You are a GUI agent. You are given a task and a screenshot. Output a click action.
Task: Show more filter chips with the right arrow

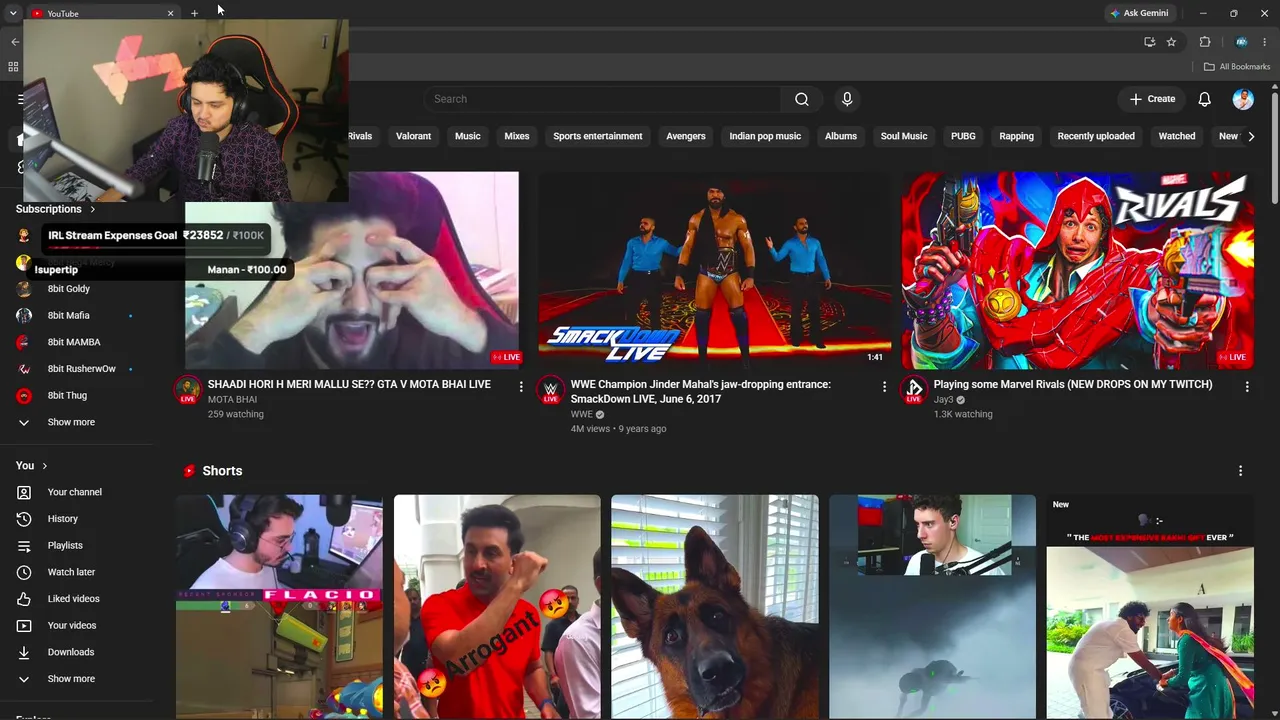[1251, 136]
